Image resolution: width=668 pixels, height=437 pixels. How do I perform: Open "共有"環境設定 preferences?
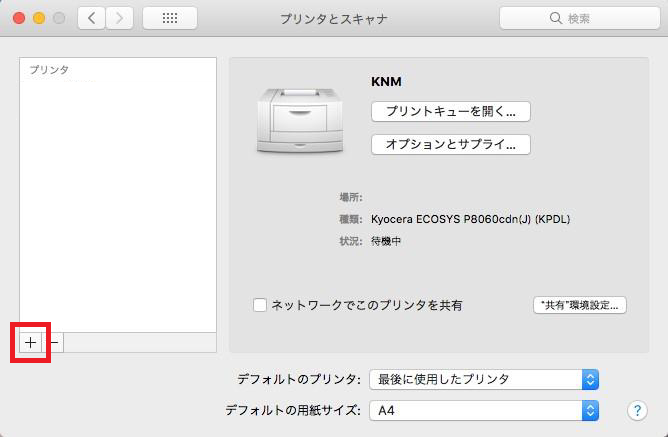[x=579, y=305]
